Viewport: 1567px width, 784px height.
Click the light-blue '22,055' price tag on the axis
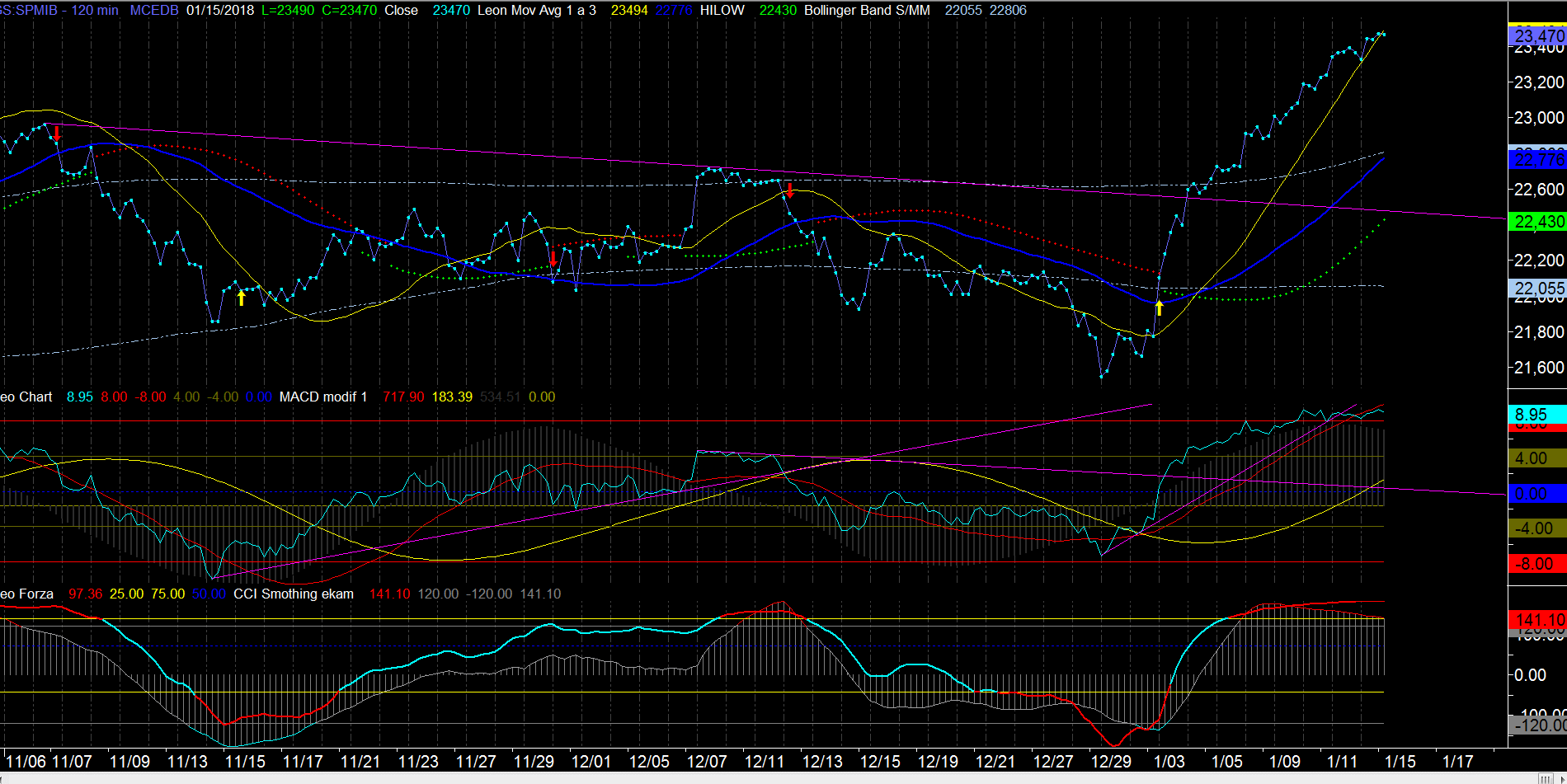(1537, 289)
